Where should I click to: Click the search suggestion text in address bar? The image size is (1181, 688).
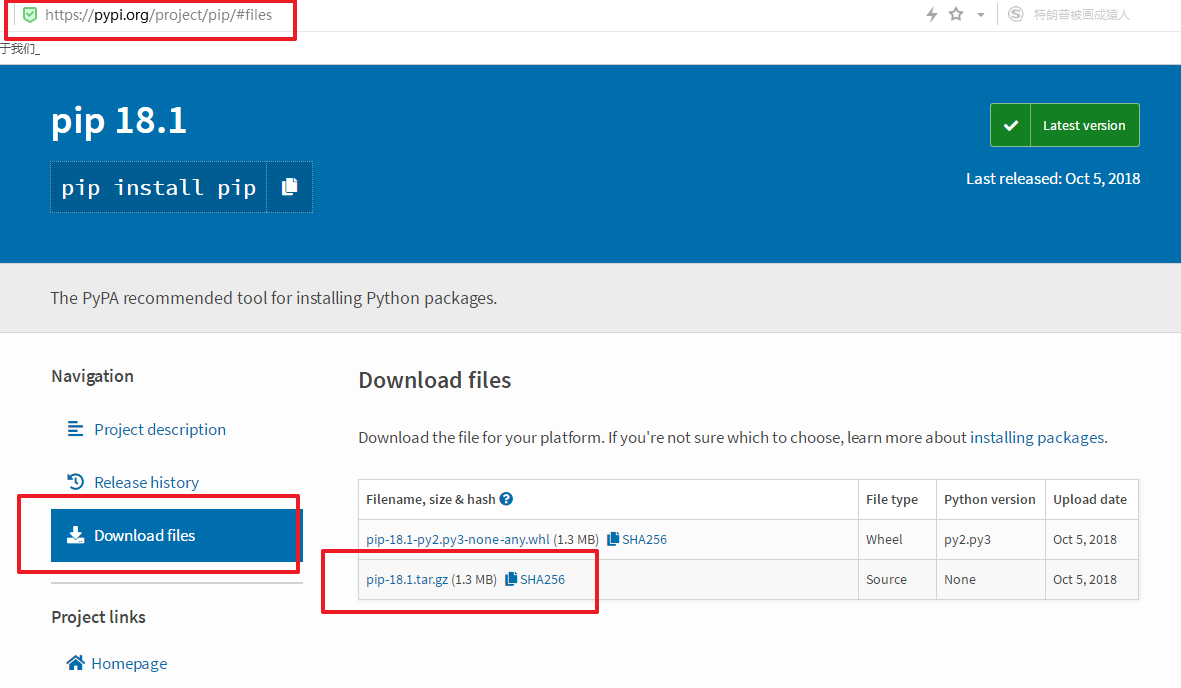[x=1082, y=14]
